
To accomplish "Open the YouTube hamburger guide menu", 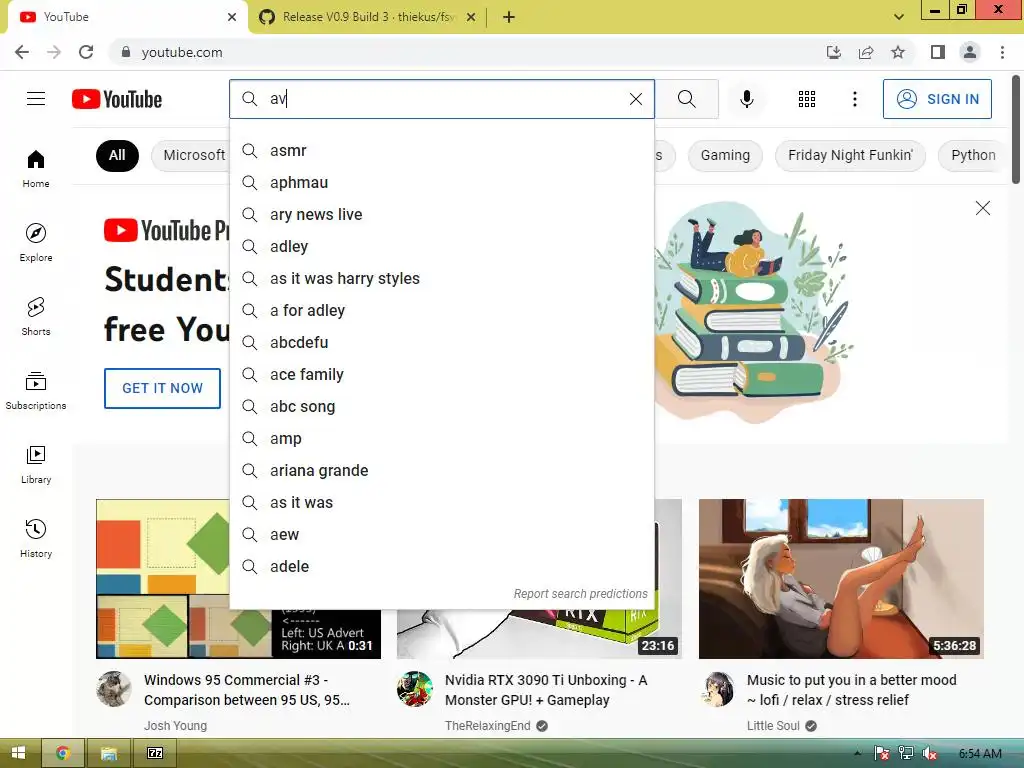I will tap(36, 99).
